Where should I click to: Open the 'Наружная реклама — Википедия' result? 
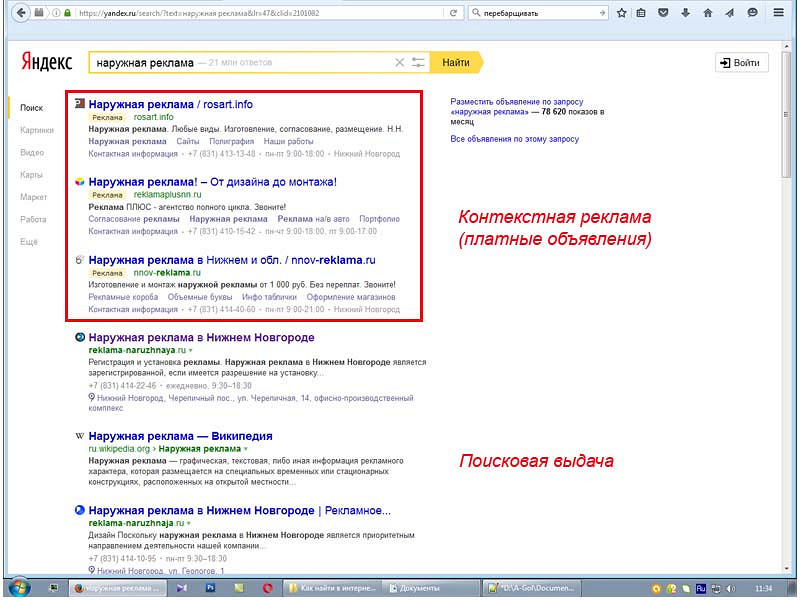point(181,436)
